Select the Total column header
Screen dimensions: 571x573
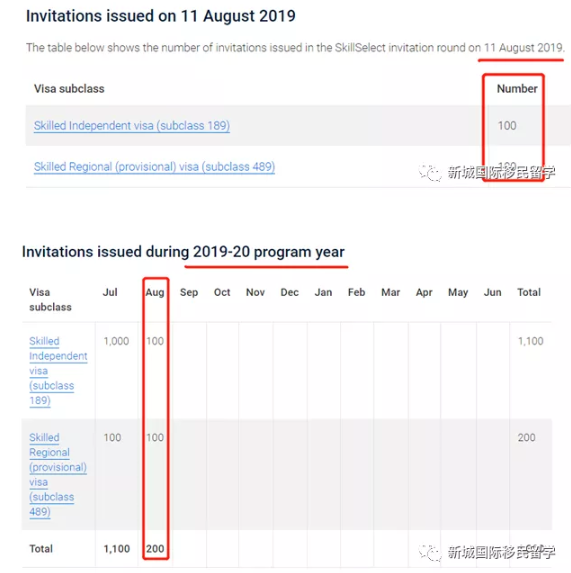click(x=529, y=292)
